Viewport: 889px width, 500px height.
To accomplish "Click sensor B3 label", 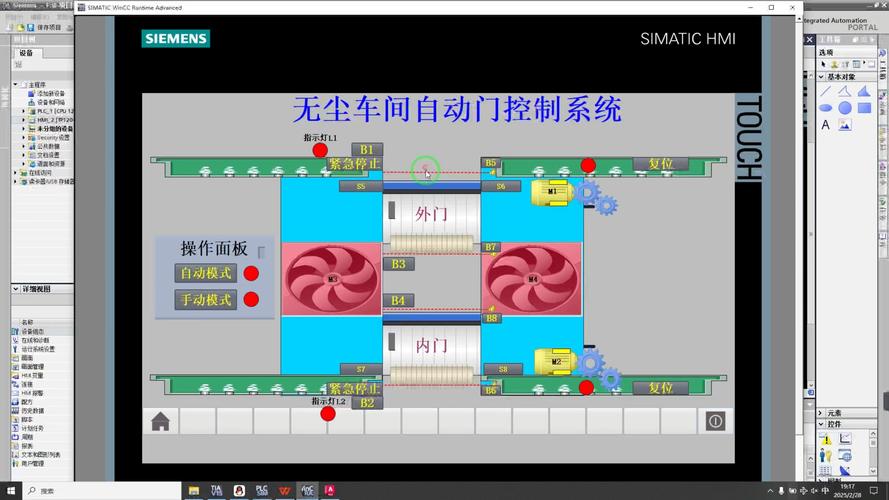I will tap(399, 264).
